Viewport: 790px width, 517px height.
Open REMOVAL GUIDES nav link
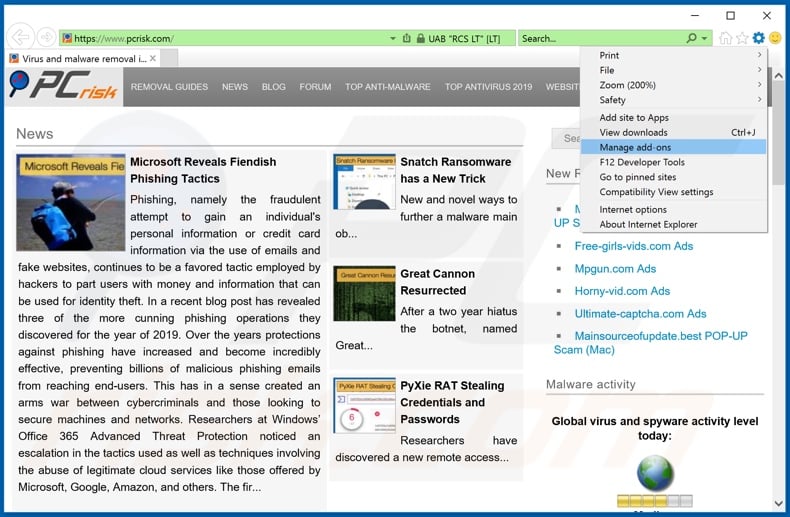point(169,87)
